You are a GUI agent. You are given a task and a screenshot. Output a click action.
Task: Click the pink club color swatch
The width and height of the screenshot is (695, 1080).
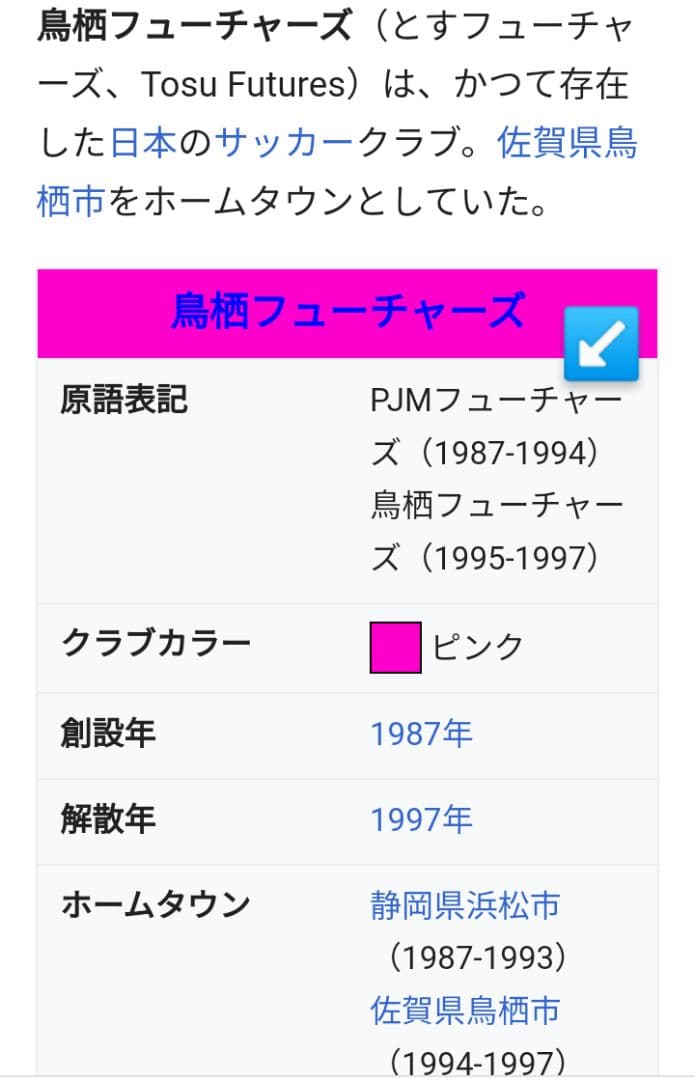395,647
